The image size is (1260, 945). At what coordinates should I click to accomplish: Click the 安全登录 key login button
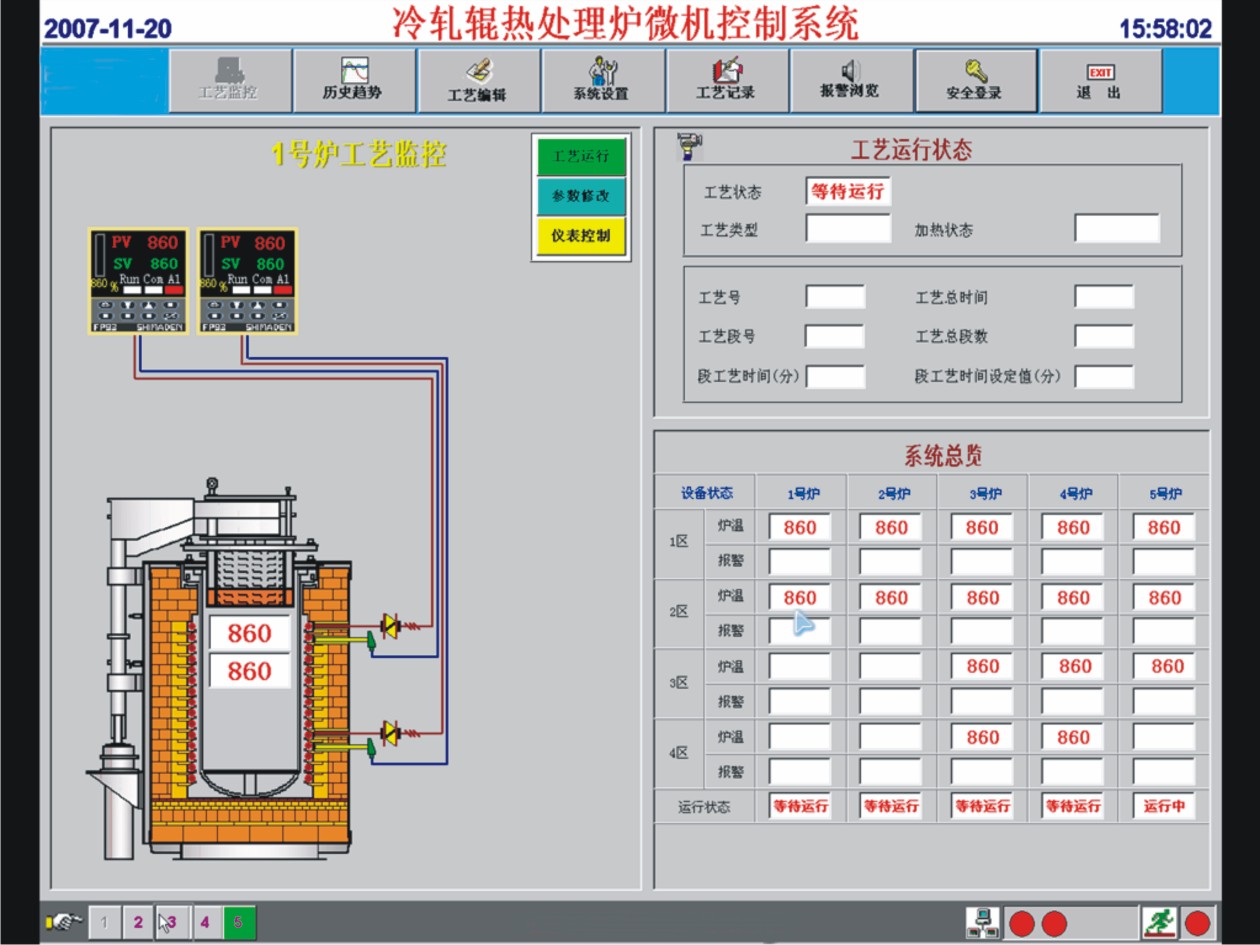point(975,81)
